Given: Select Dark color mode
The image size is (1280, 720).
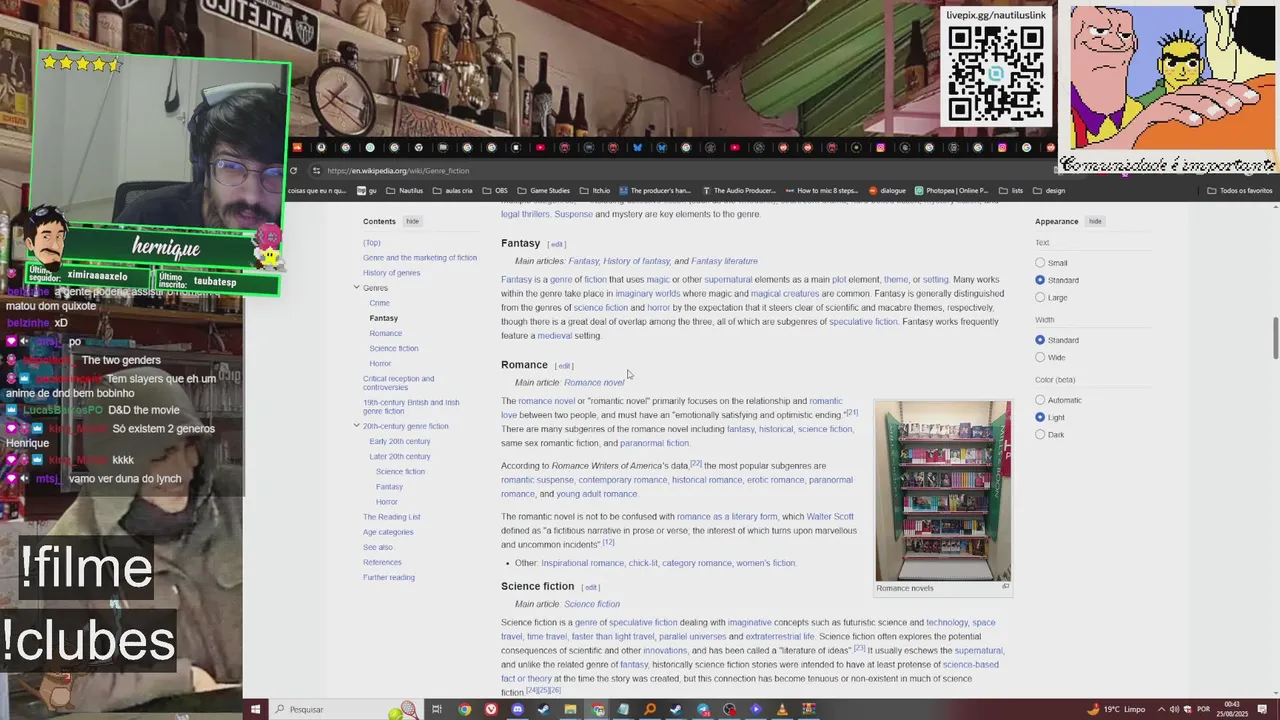Looking at the screenshot, I should click(1040, 434).
